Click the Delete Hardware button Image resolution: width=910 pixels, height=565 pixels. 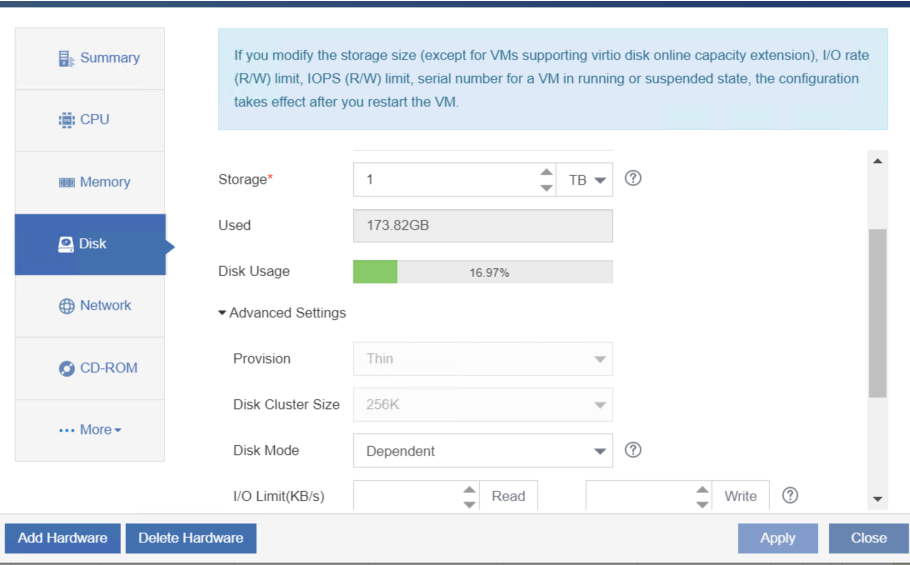[x=191, y=538]
